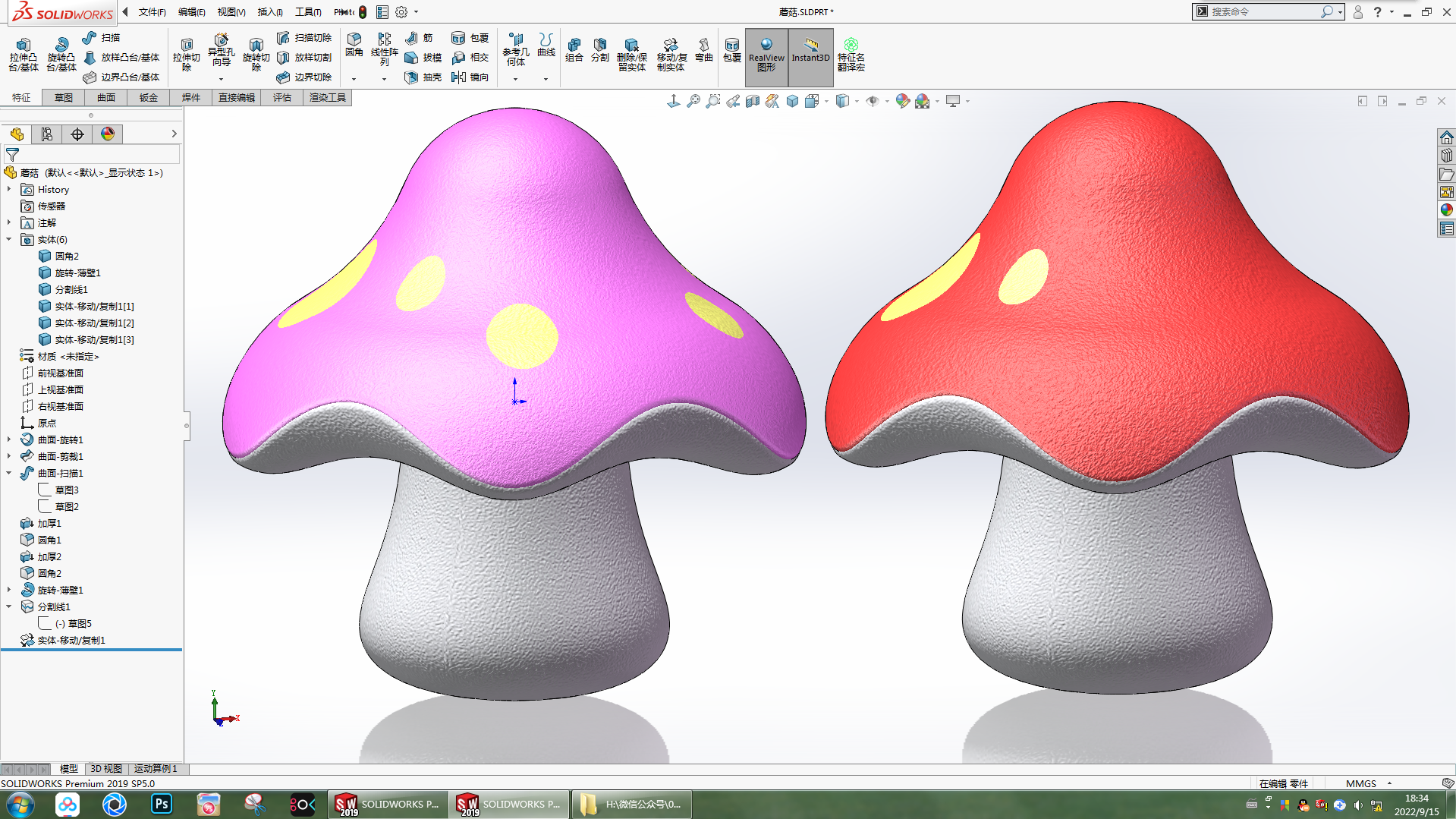Switch to the 运动算例 1 tab

[x=156, y=769]
